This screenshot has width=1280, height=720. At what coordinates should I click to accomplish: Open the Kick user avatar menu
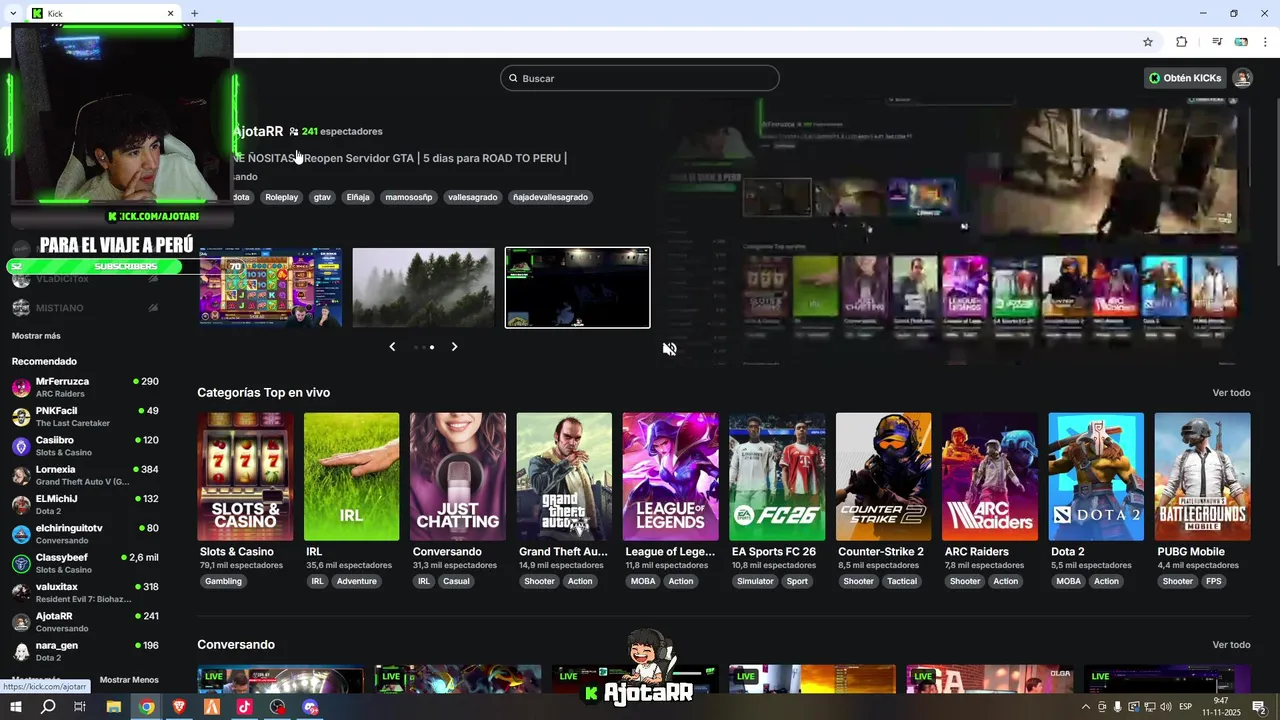pyautogui.click(x=1242, y=78)
